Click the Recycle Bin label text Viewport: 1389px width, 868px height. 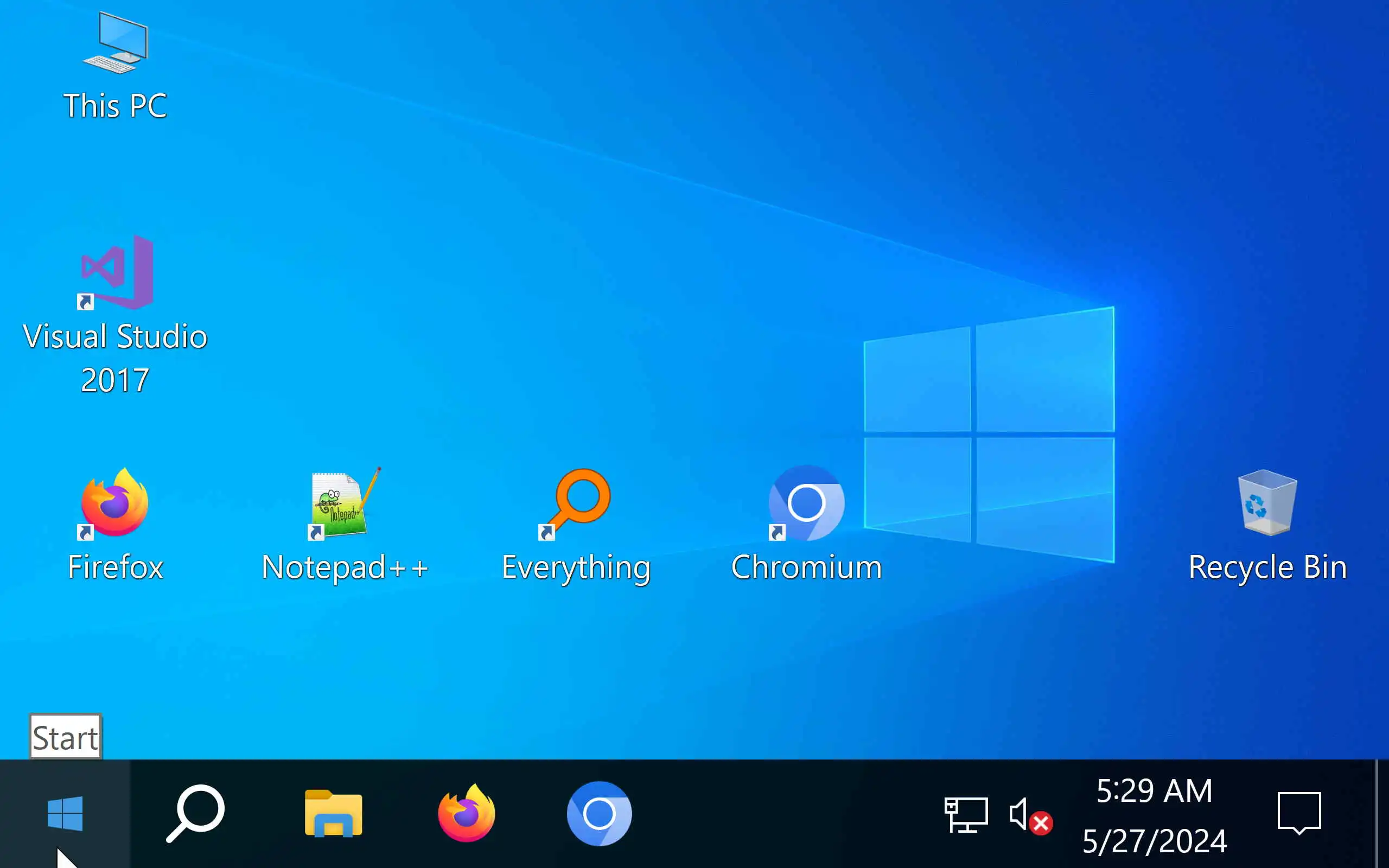tap(1267, 567)
